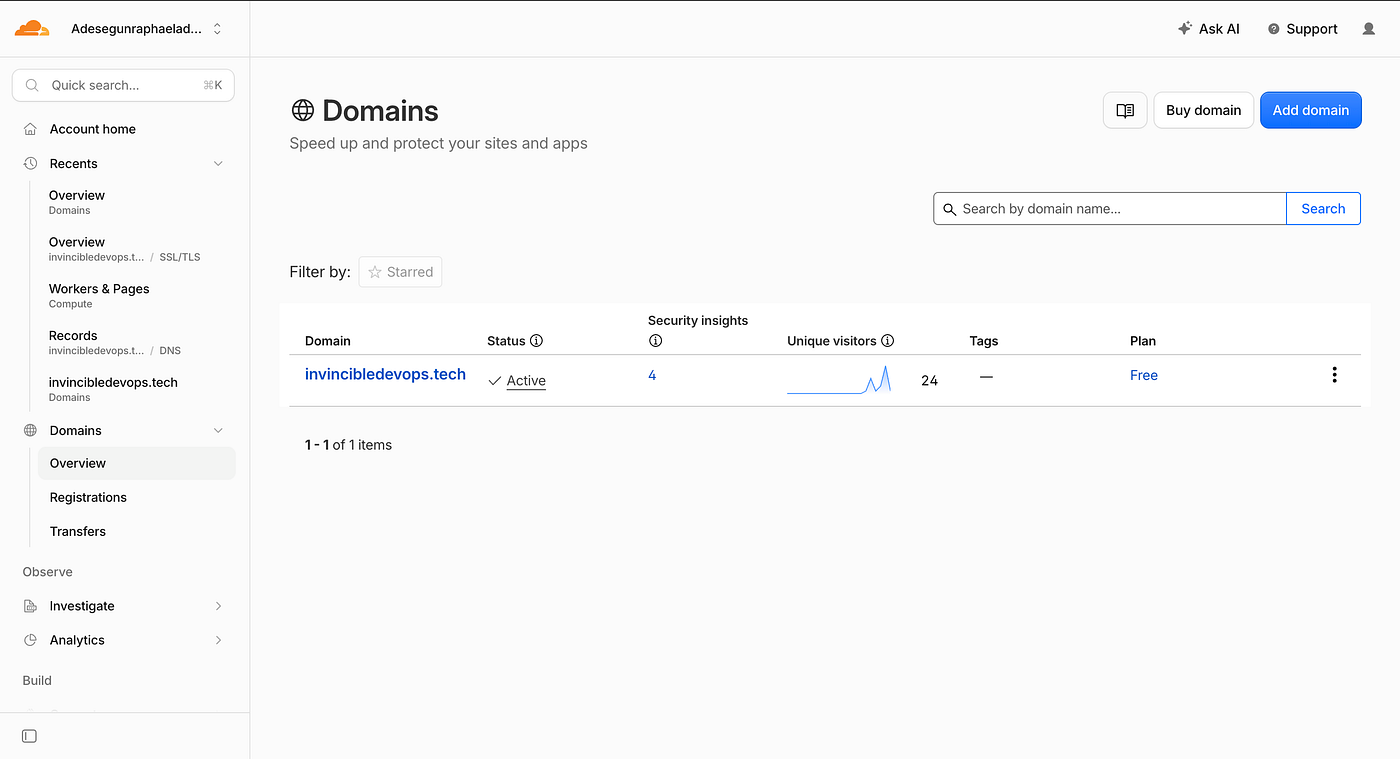Image resolution: width=1400 pixels, height=759 pixels.
Task: Click Buy domain button
Action: click(1204, 110)
